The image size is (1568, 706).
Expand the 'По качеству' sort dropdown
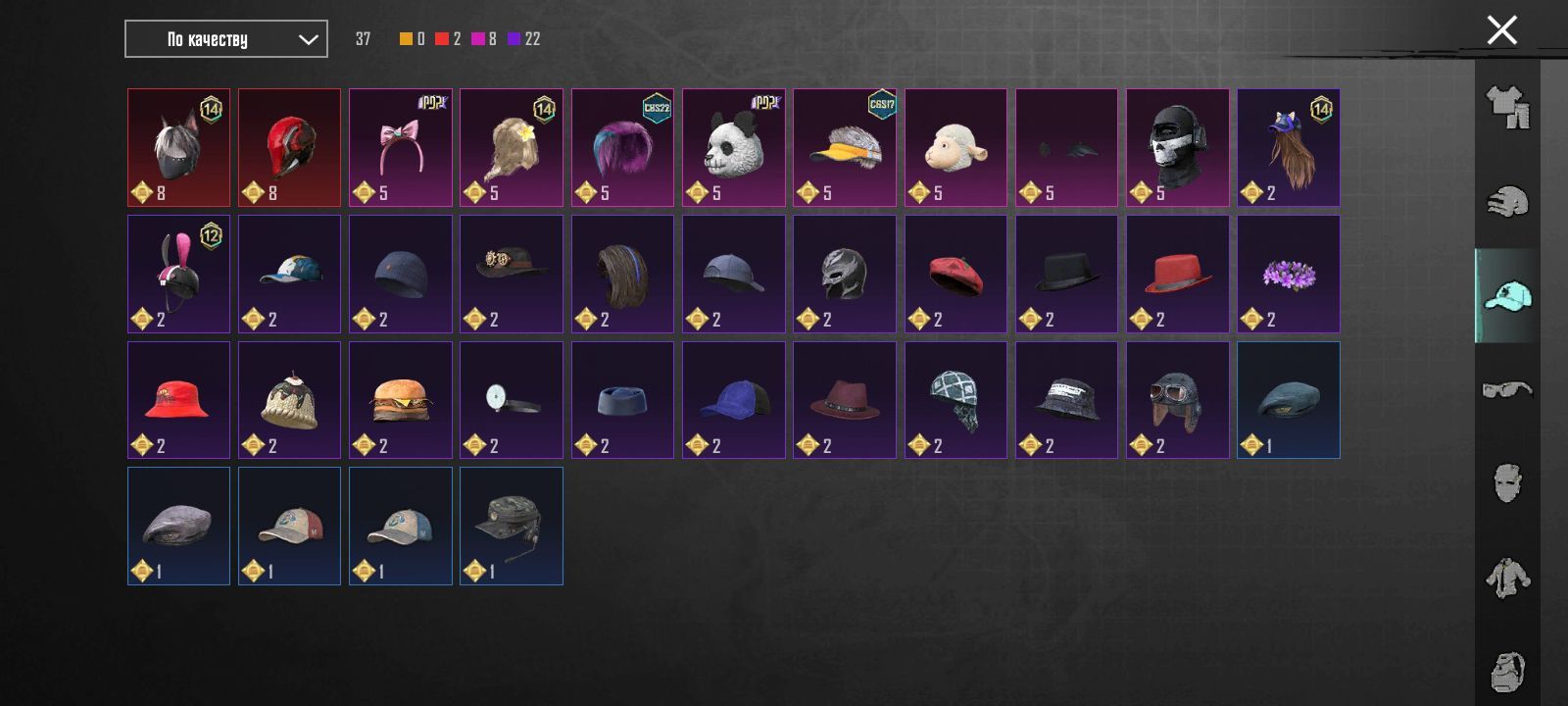coord(226,39)
